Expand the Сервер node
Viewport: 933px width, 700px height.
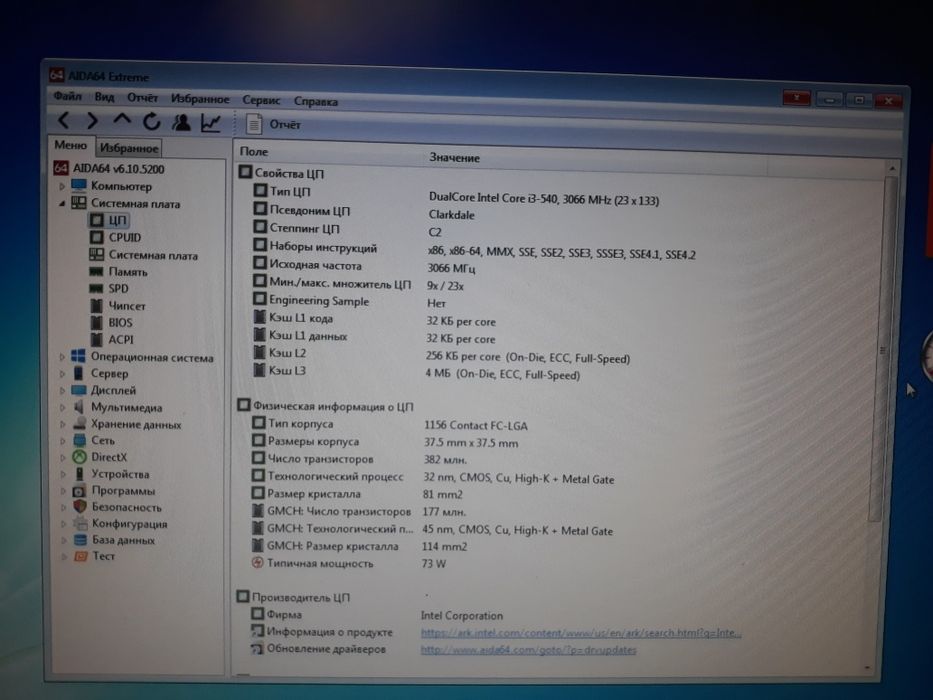[62, 374]
